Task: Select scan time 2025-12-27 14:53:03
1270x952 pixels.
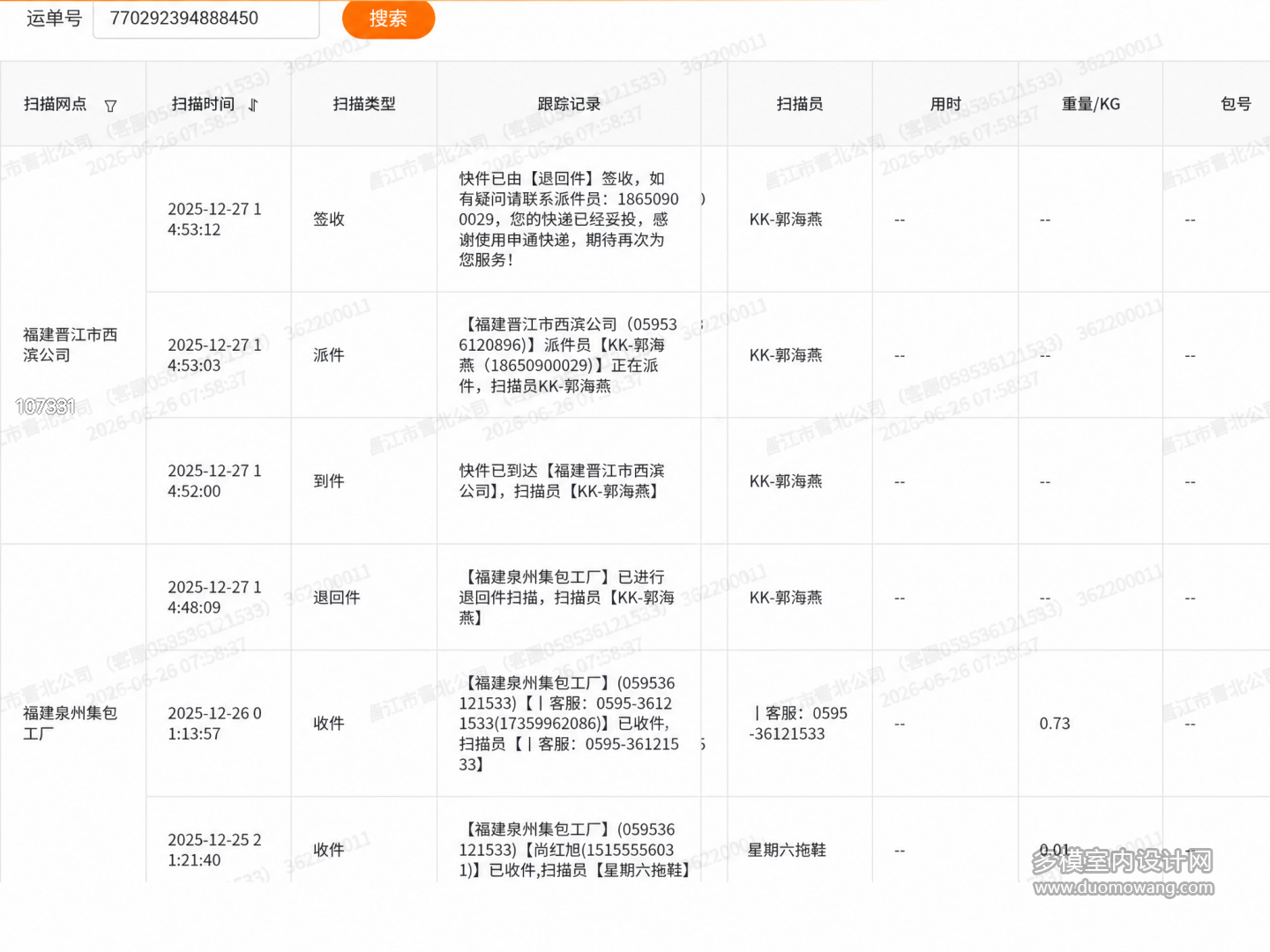Action: [214, 355]
